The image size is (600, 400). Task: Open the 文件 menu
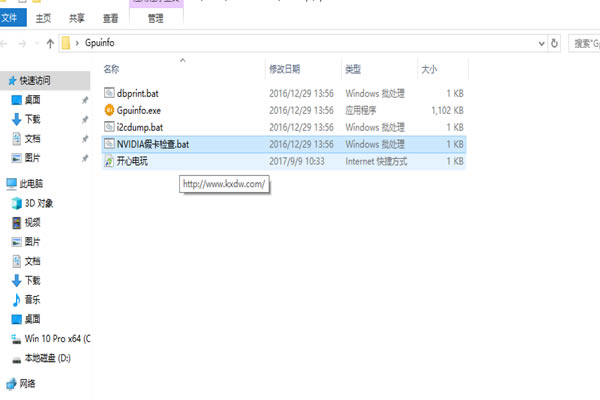[11, 18]
